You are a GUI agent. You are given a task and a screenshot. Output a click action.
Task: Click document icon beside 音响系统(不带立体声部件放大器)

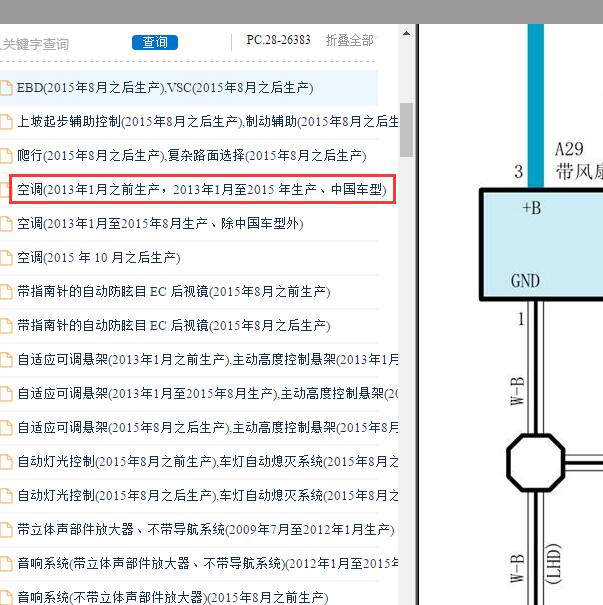[x=6, y=597]
